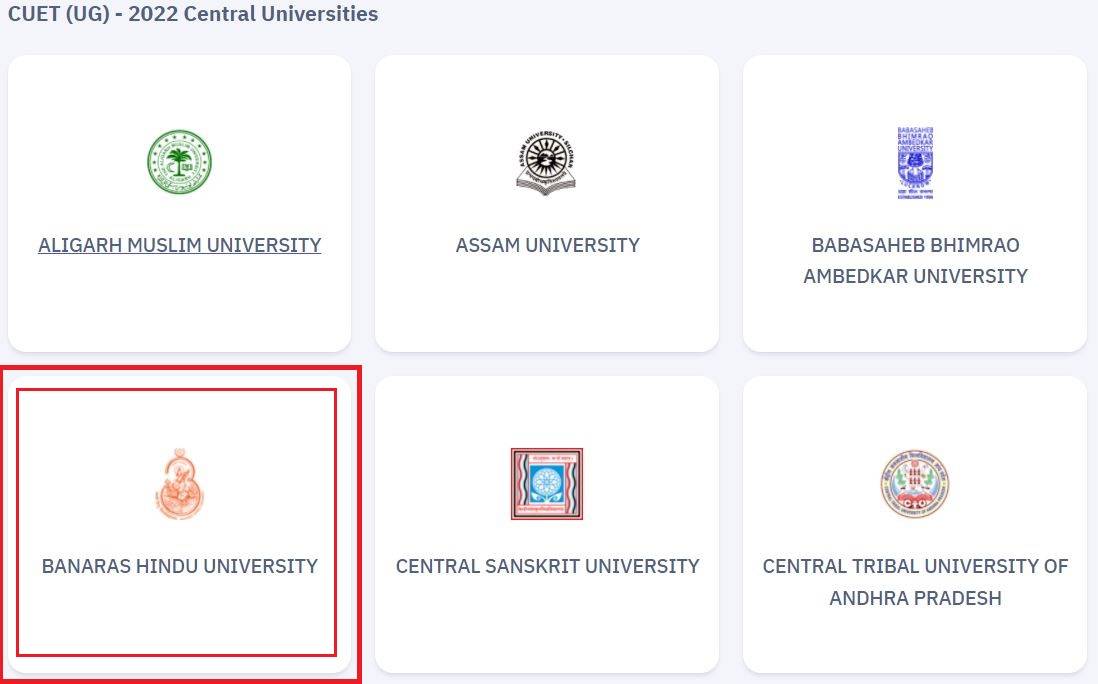This screenshot has height=684, width=1098.
Task: Click the Central Tribal University round seal
Action: coord(915,484)
